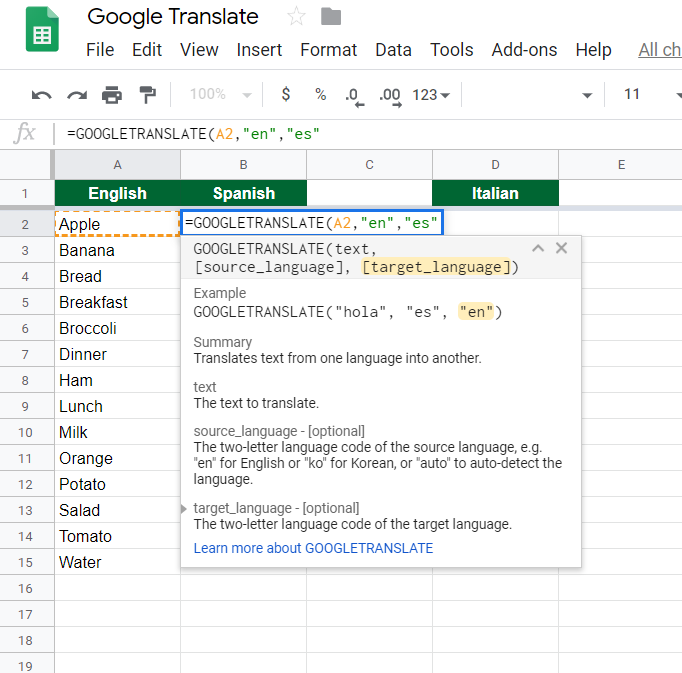Decrease decimal places button
The width and height of the screenshot is (682, 673).
(x=353, y=95)
